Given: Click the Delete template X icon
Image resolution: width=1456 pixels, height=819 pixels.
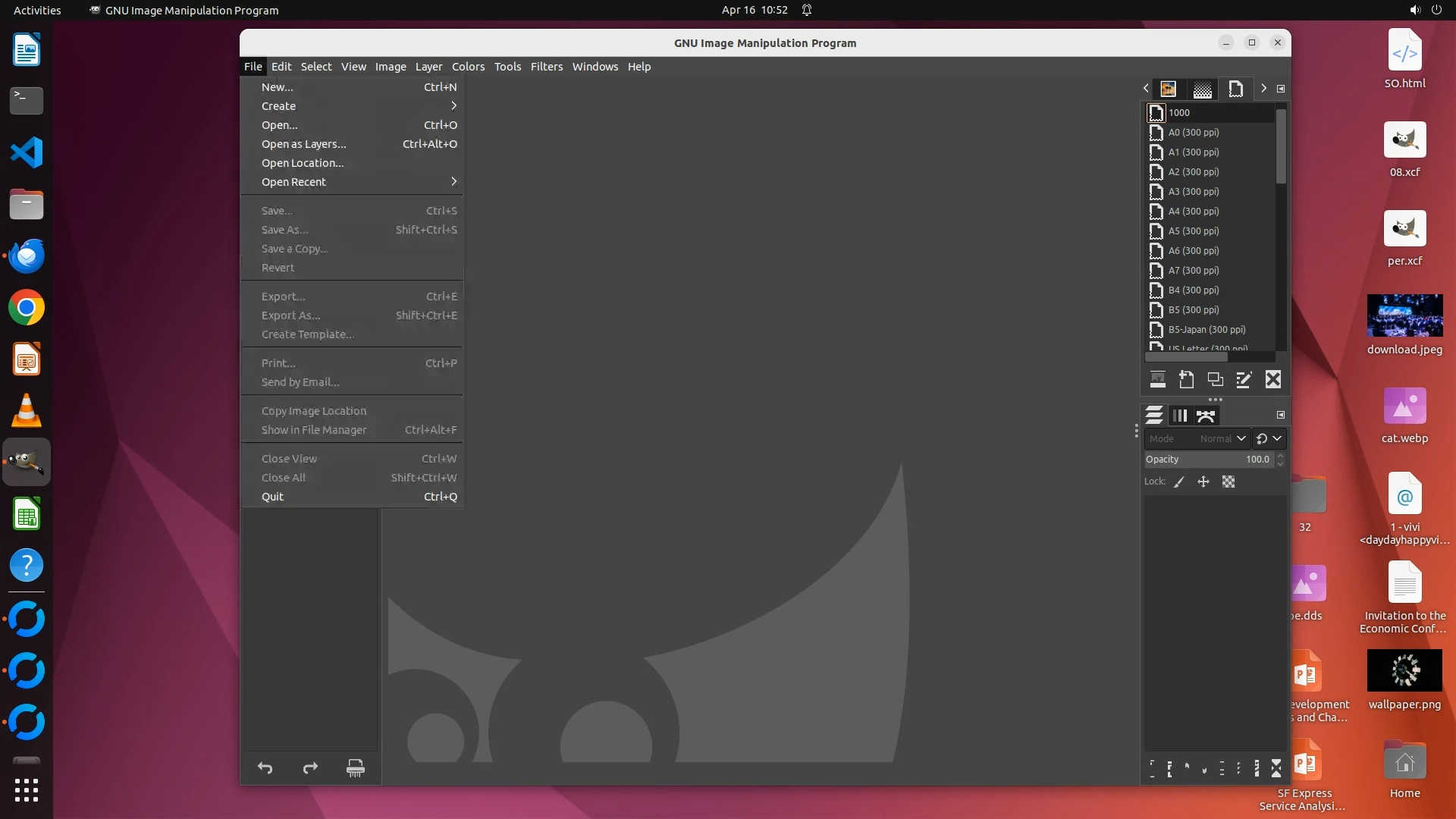Looking at the screenshot, I should 1273,379.
